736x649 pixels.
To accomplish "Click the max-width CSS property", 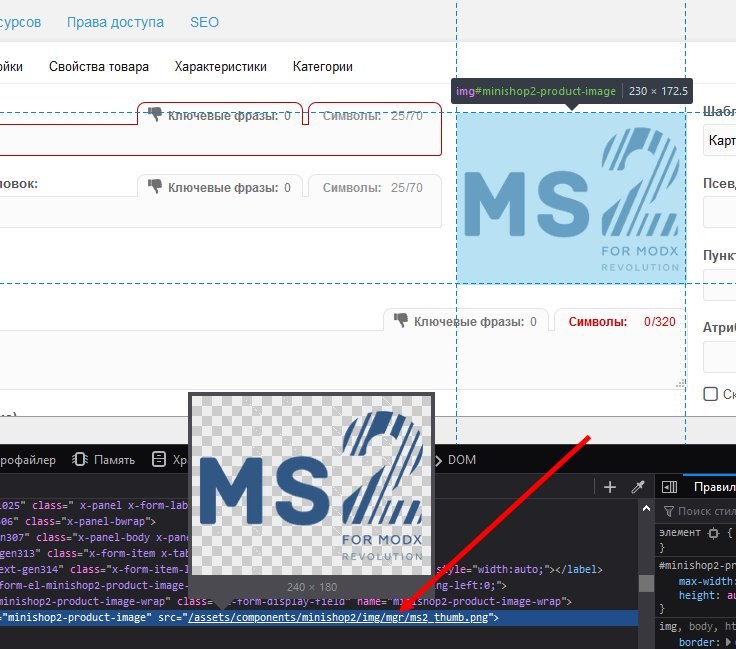I will point(705,581).
